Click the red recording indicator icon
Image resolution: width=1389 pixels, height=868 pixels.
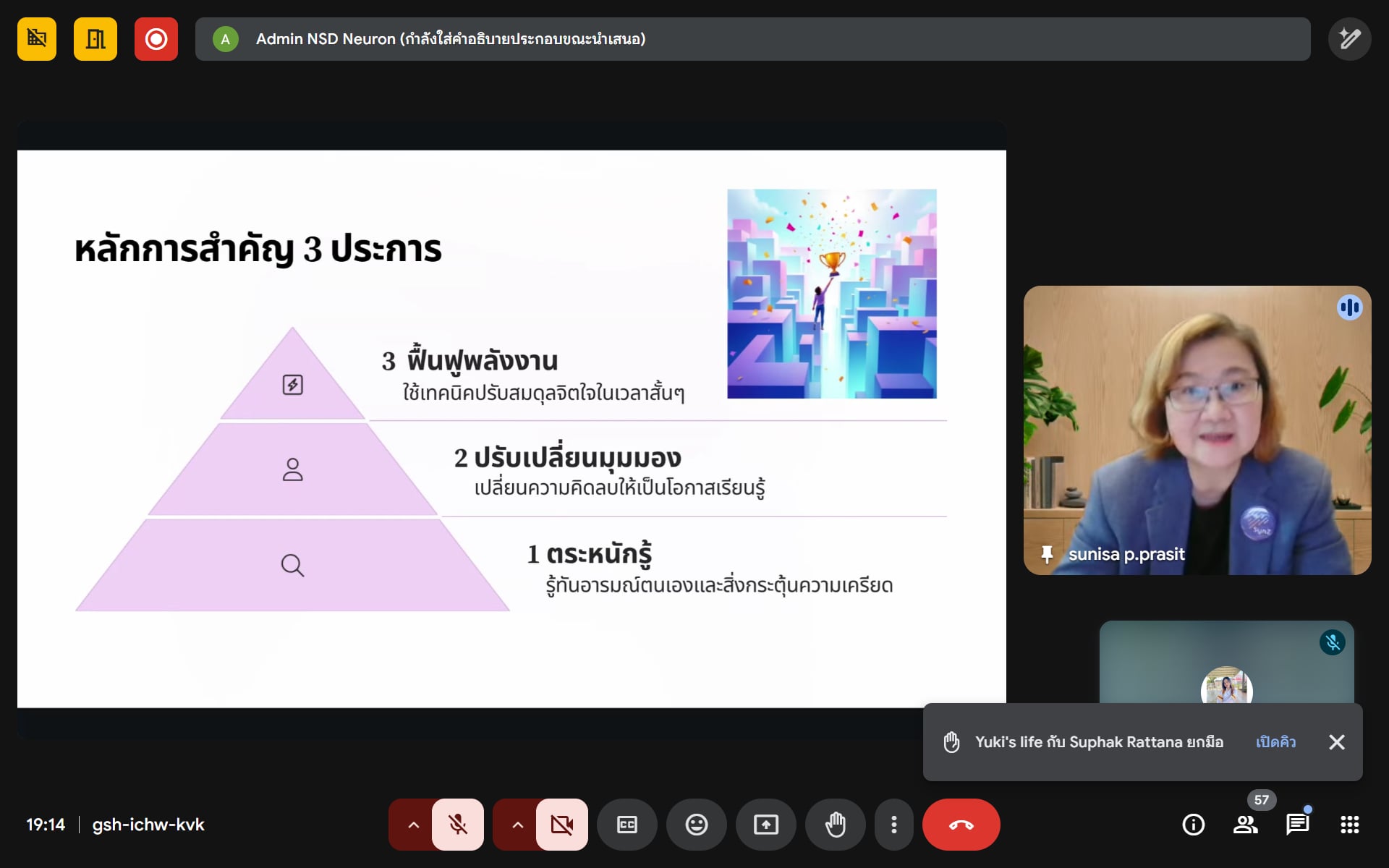point(156,39)
